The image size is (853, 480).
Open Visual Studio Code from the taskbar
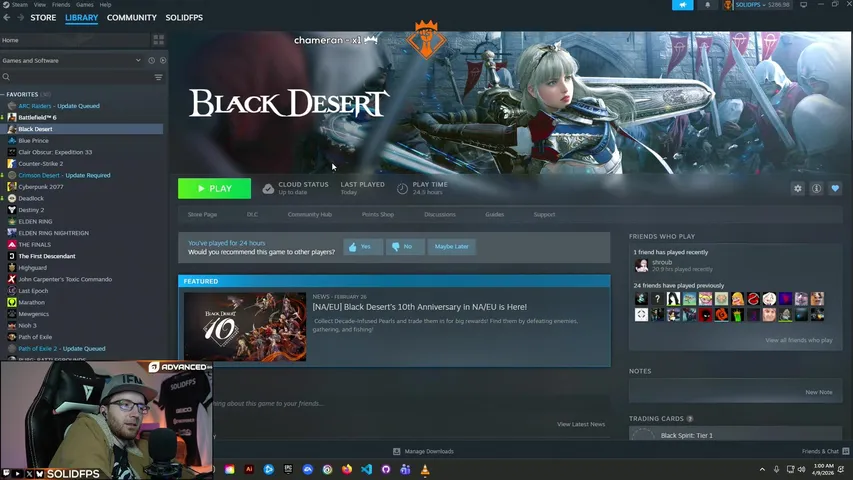point(366,469)
